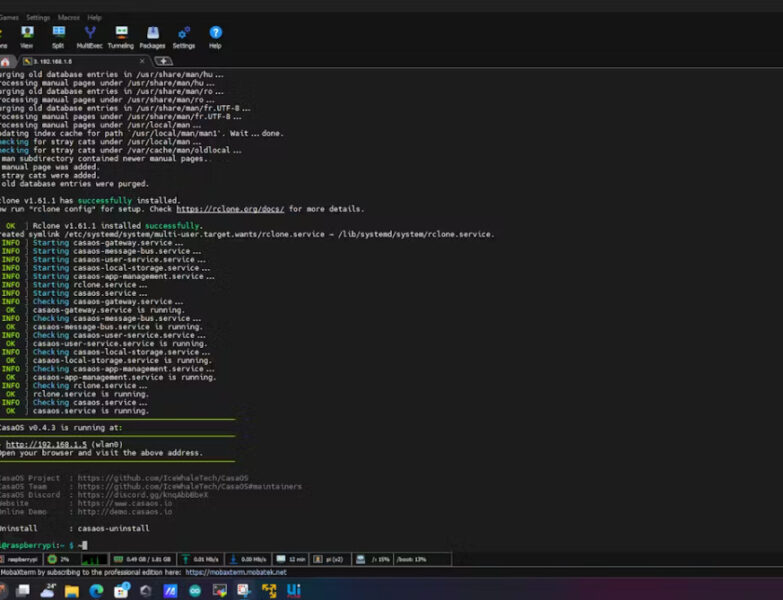Open the rclone.org/docs link
Viewport: 783px width, 600px height.
pos(237,210)
